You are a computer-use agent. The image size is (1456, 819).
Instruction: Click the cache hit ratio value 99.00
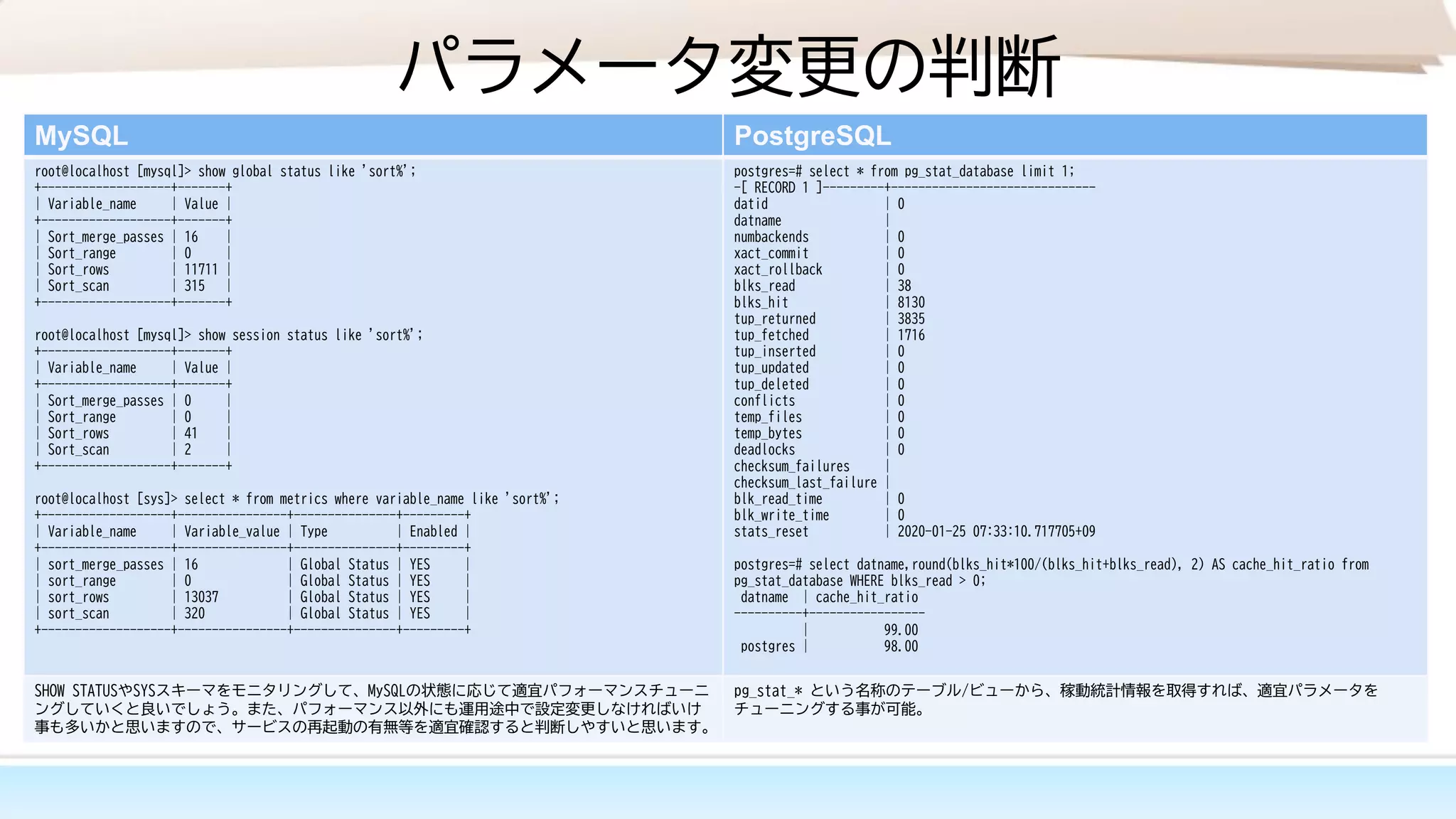pyautogui.click(x=901, y=630)
